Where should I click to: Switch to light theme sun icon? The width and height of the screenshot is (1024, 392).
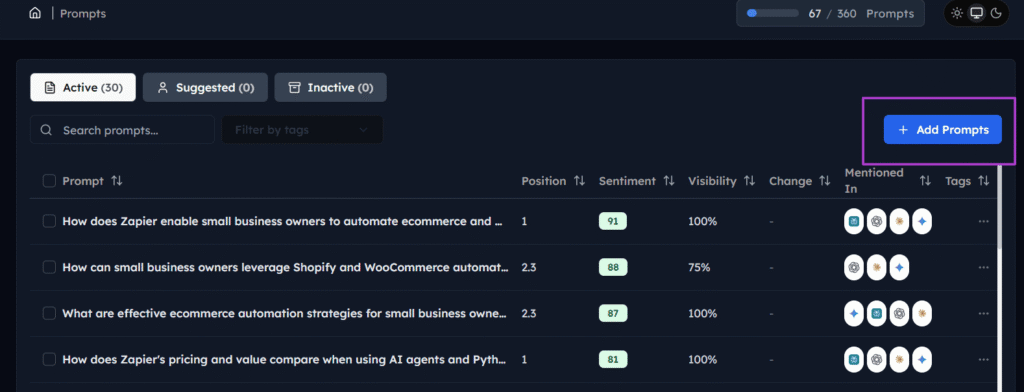click(957, 13)
